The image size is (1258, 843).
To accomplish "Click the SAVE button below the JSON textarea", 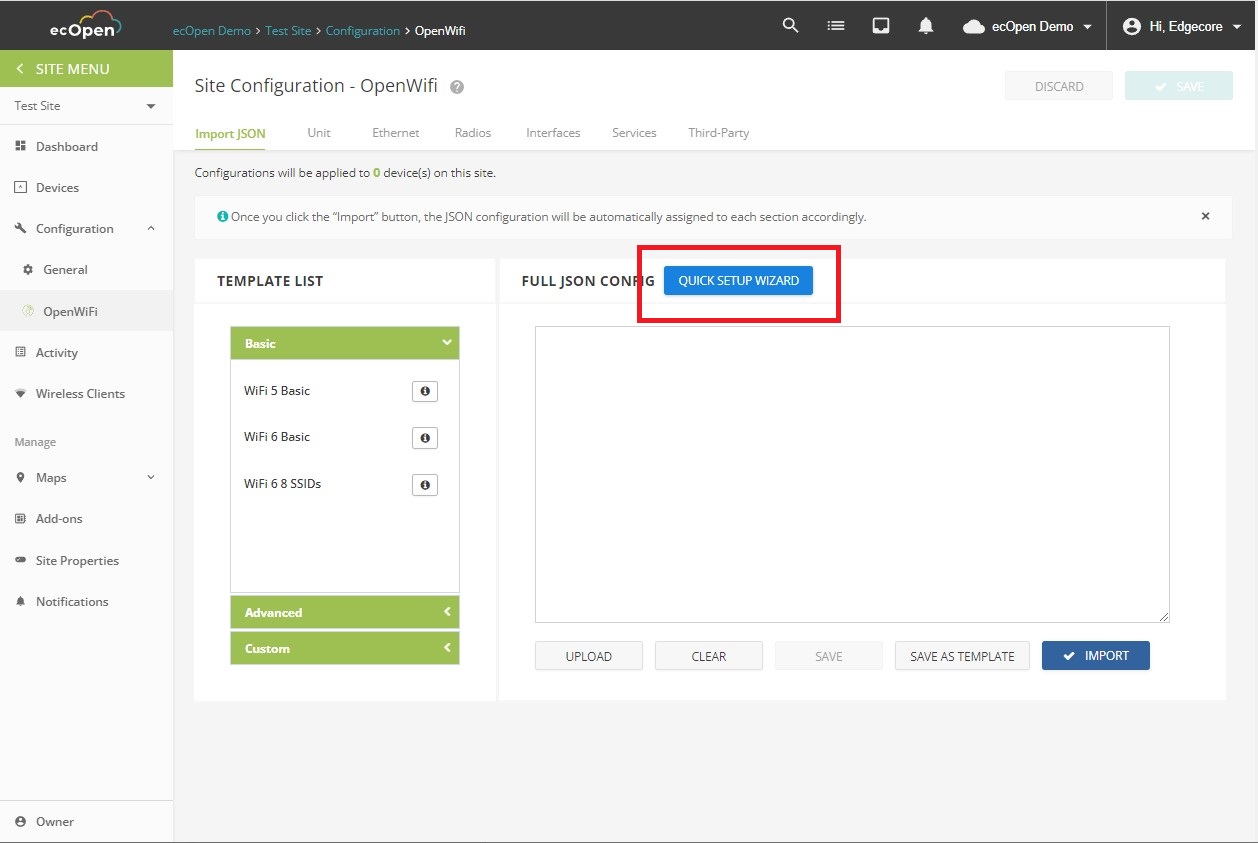I will [829, 656].
